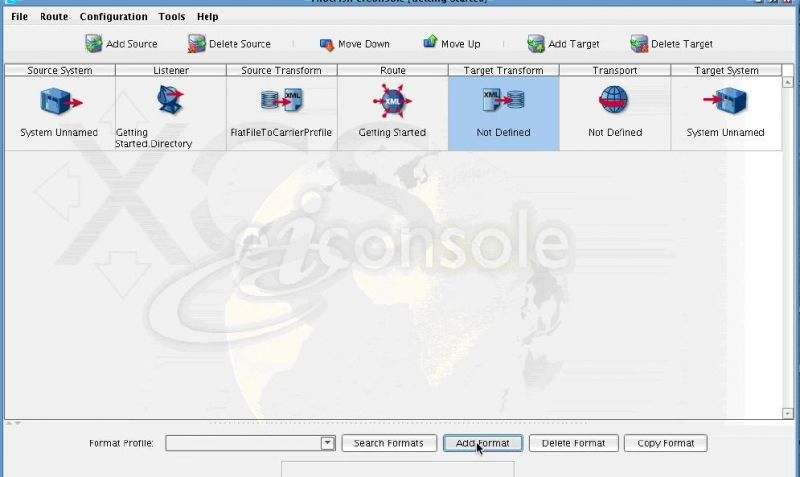Open the Tools menu
Screen dimensions: 800x477
(x=171, y=16)
